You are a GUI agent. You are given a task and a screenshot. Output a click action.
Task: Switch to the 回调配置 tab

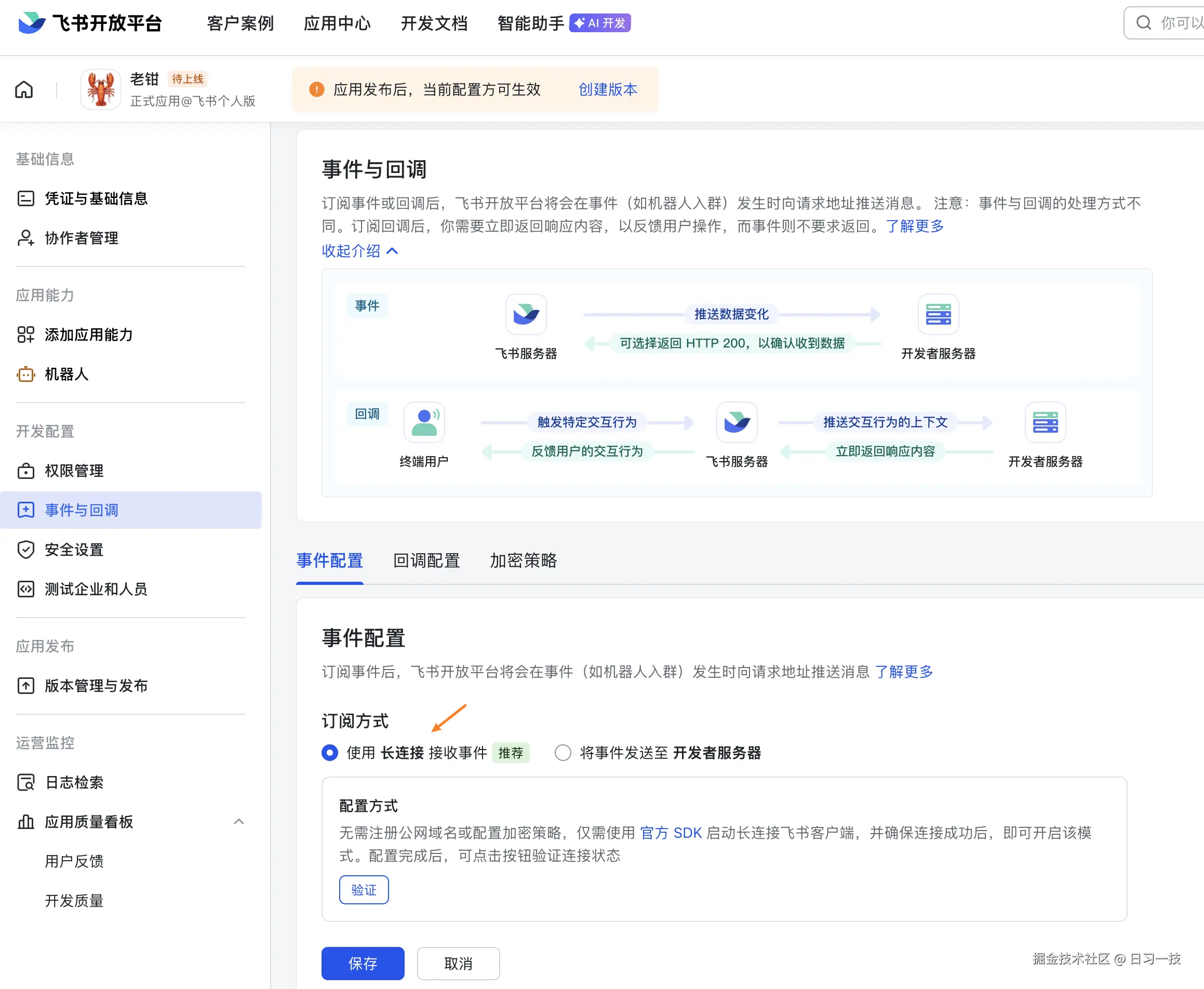[426, 560]
